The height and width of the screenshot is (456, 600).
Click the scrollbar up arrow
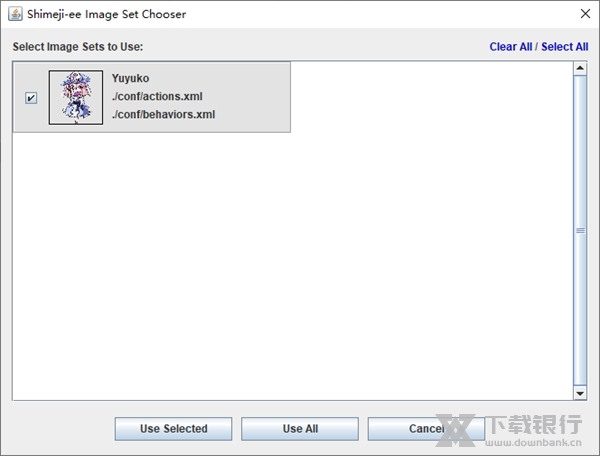[580, 68]
